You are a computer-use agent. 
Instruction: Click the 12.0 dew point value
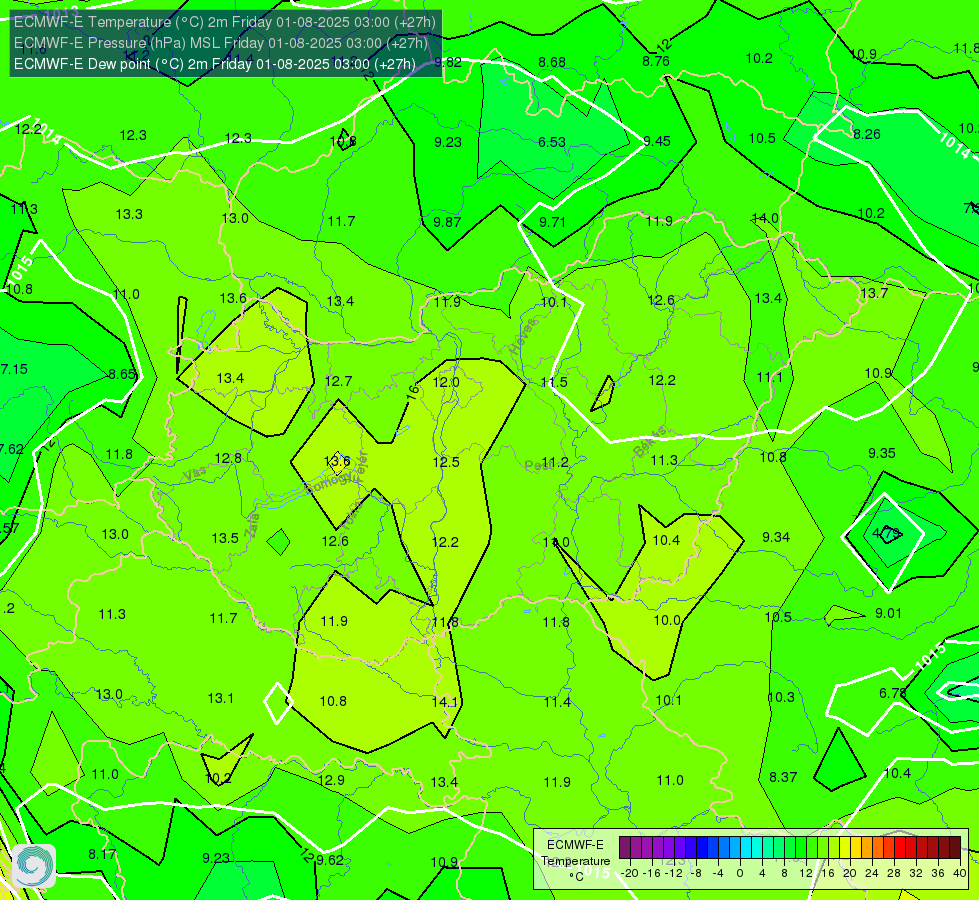coord(446,382)
